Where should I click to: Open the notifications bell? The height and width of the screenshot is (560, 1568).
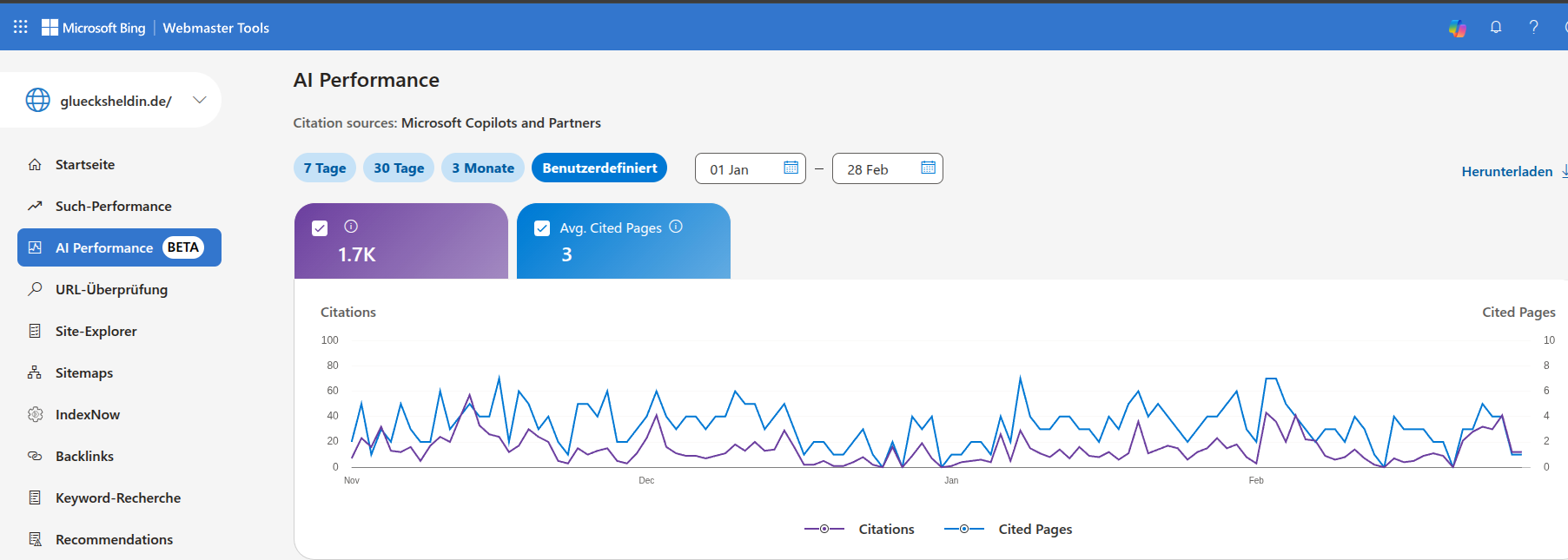pos(1496,27)
